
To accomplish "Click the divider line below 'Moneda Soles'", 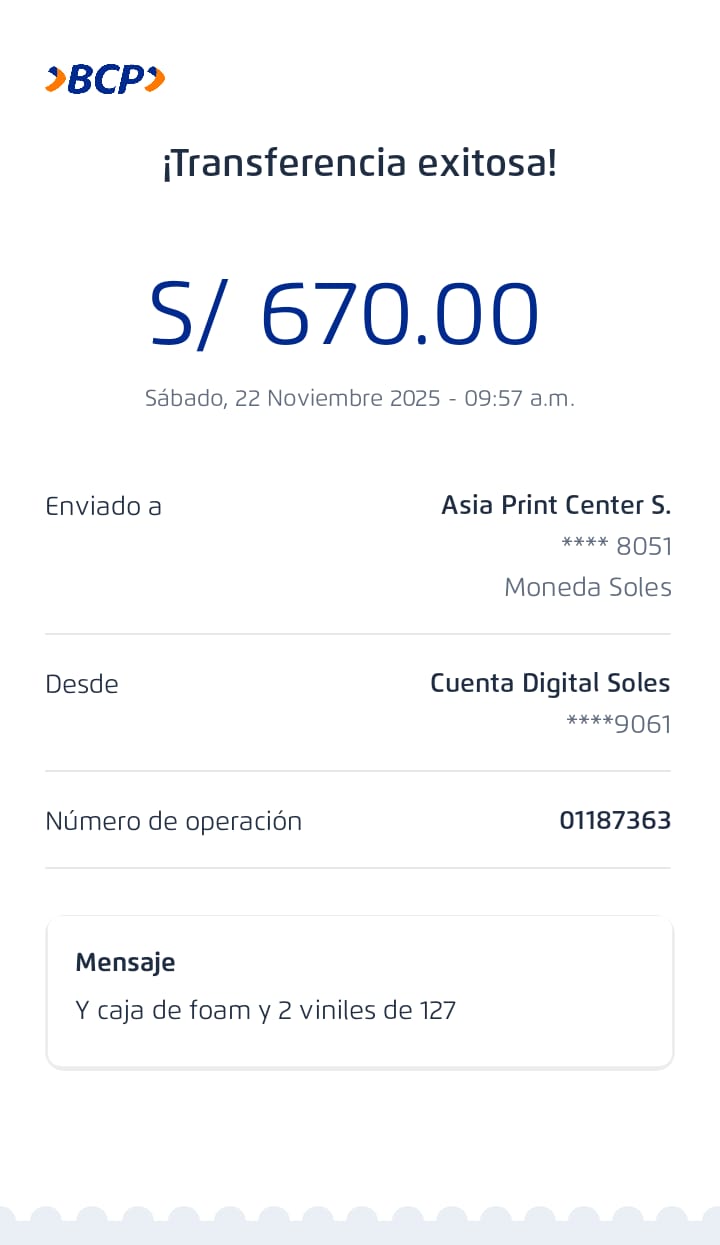I will [358, 634].
